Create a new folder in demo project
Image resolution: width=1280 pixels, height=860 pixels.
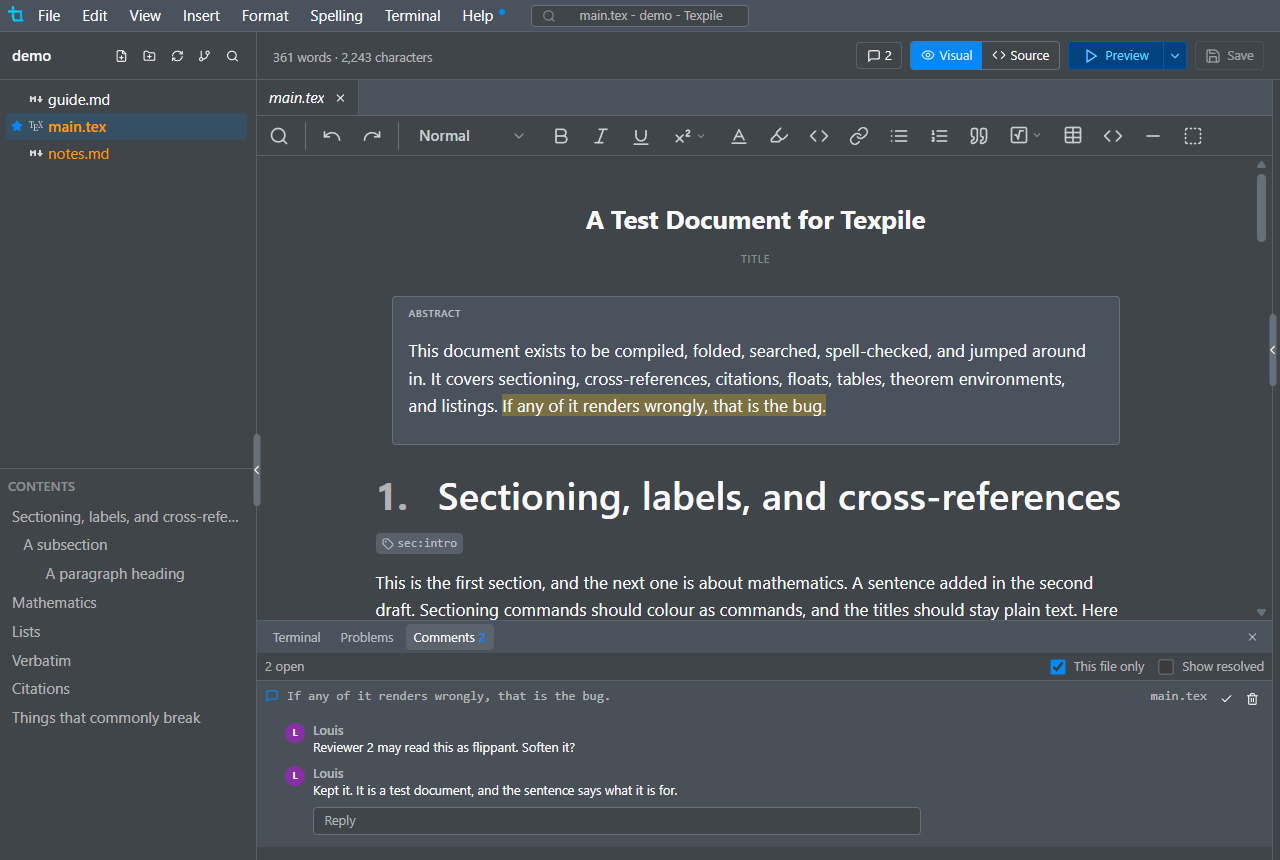[149, 56]
